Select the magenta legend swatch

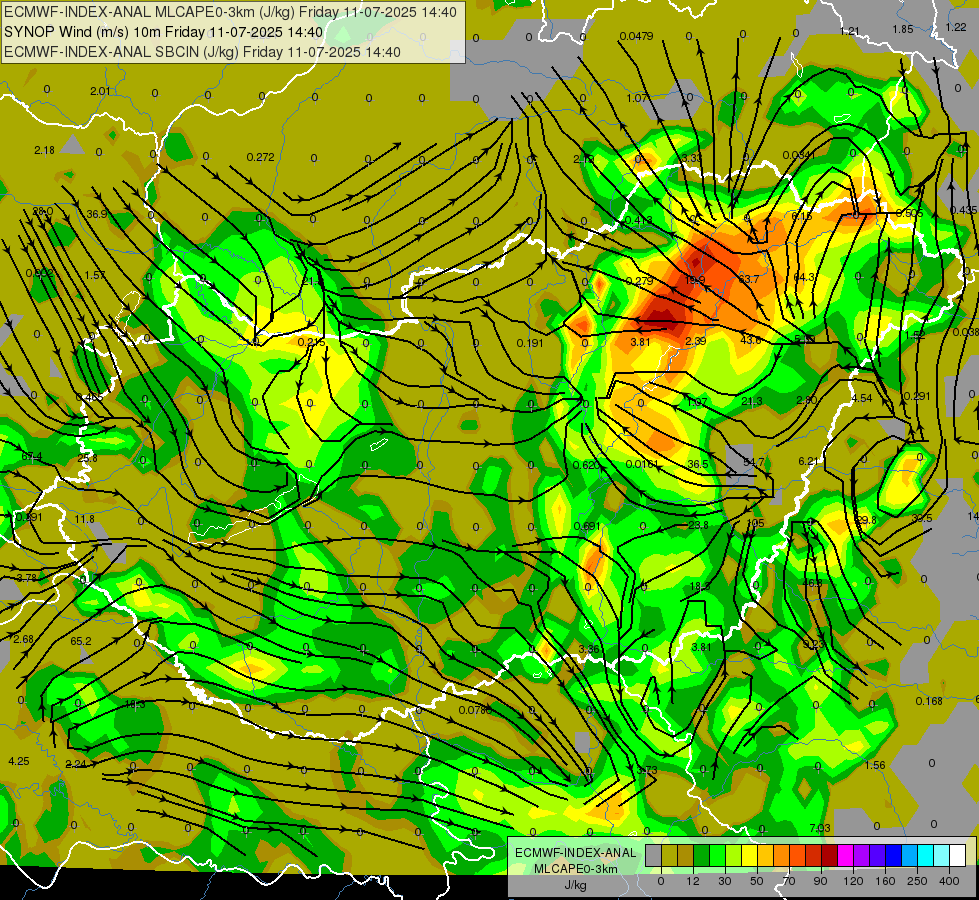click(846, 855)
